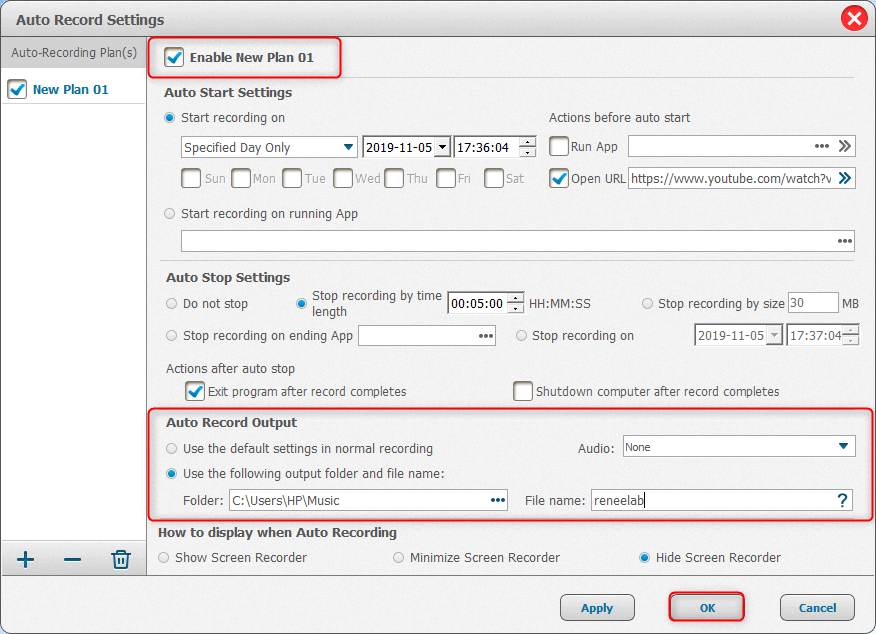
Task: Adjust time length 00:05:00 spinner
Action: point(515,303)
